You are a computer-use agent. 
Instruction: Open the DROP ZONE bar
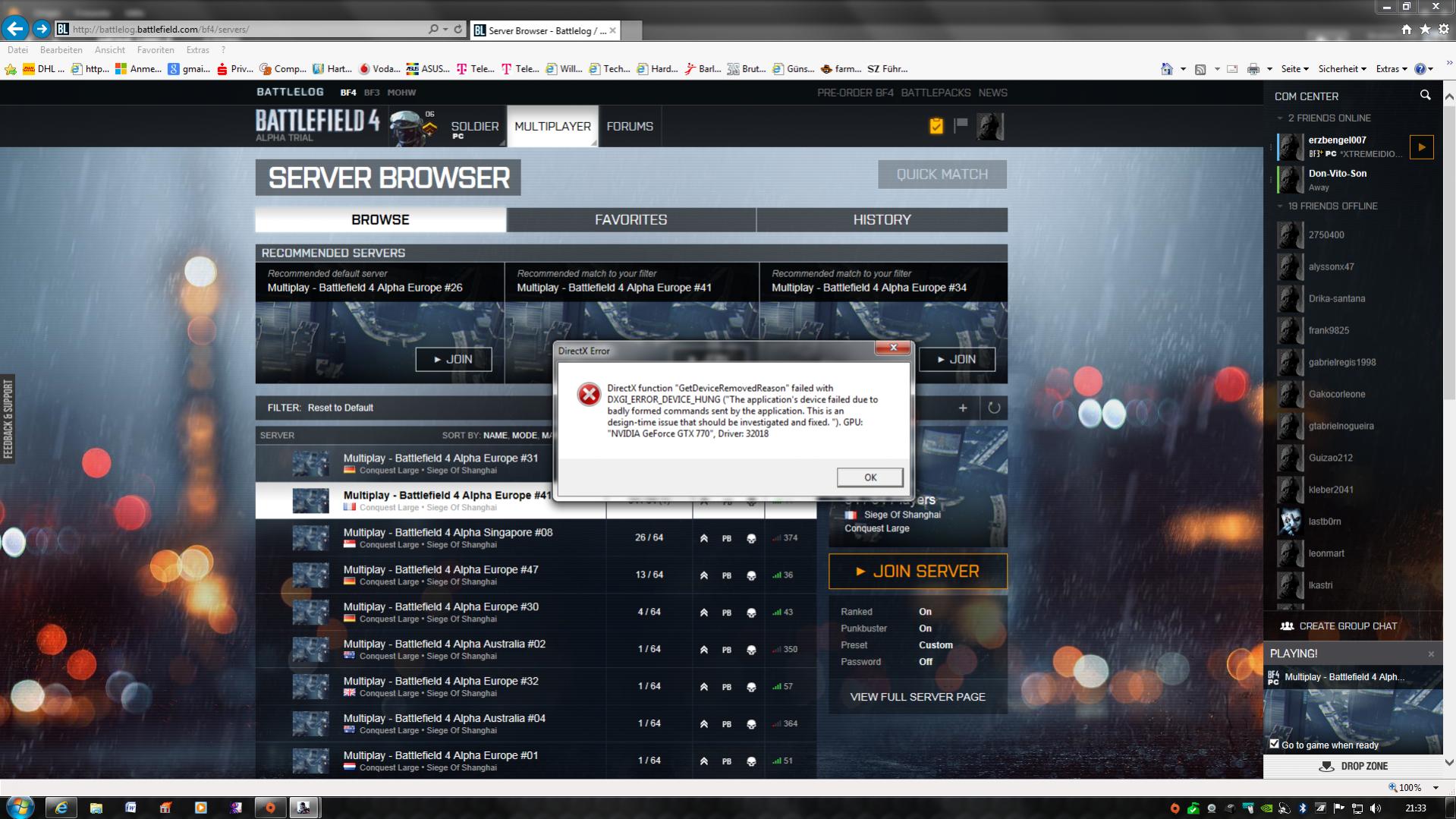1353,766
